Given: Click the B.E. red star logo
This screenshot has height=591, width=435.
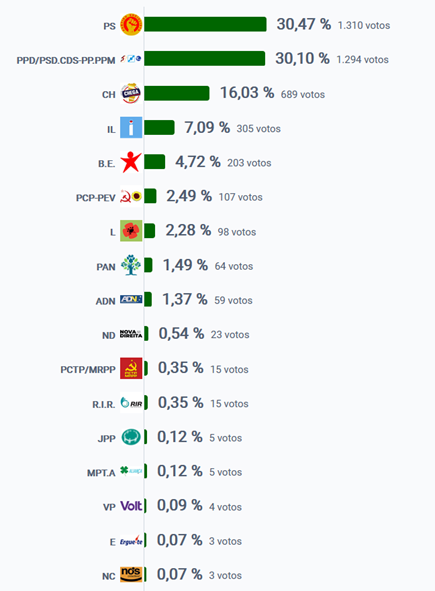Looking at the screenshot, I should [131, 162].
